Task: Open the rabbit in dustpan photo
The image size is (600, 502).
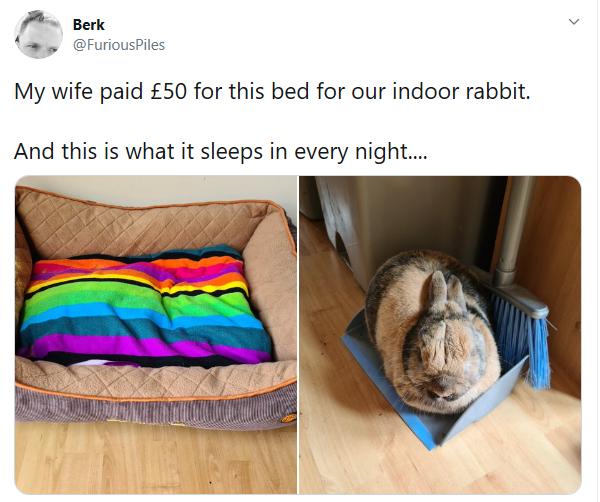Action: coord(440,335)
